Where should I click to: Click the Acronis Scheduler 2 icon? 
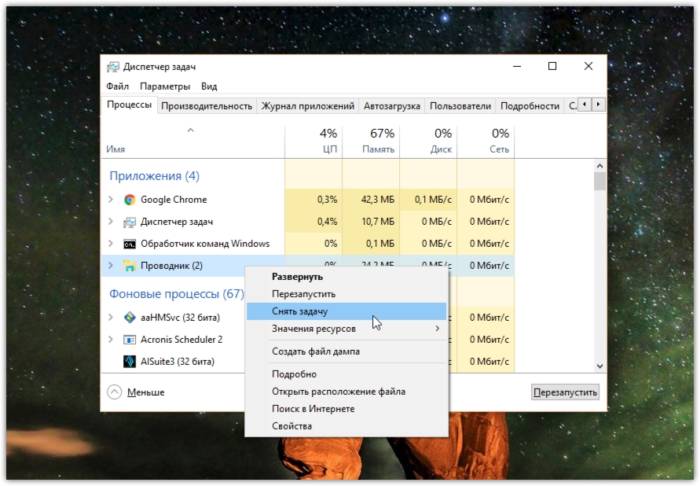coord(129,340)
